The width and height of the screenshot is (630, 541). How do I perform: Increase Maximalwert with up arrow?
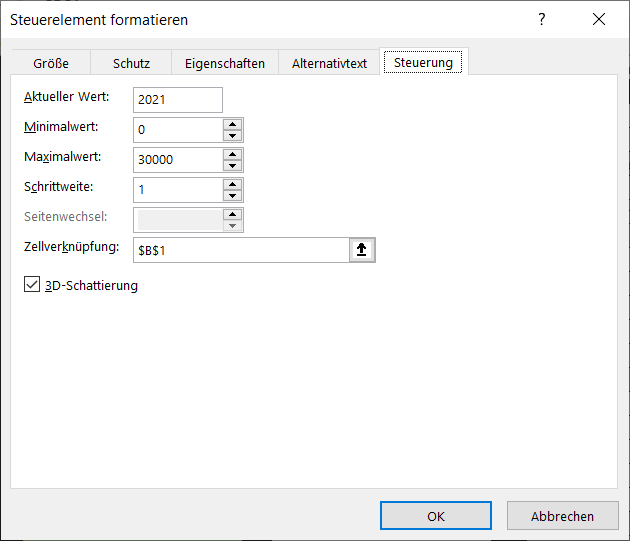[232, 154]
